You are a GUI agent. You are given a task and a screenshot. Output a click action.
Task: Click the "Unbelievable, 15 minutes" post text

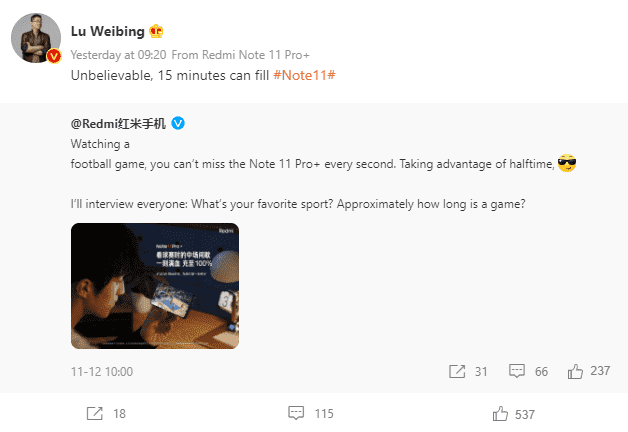[170, 77]
